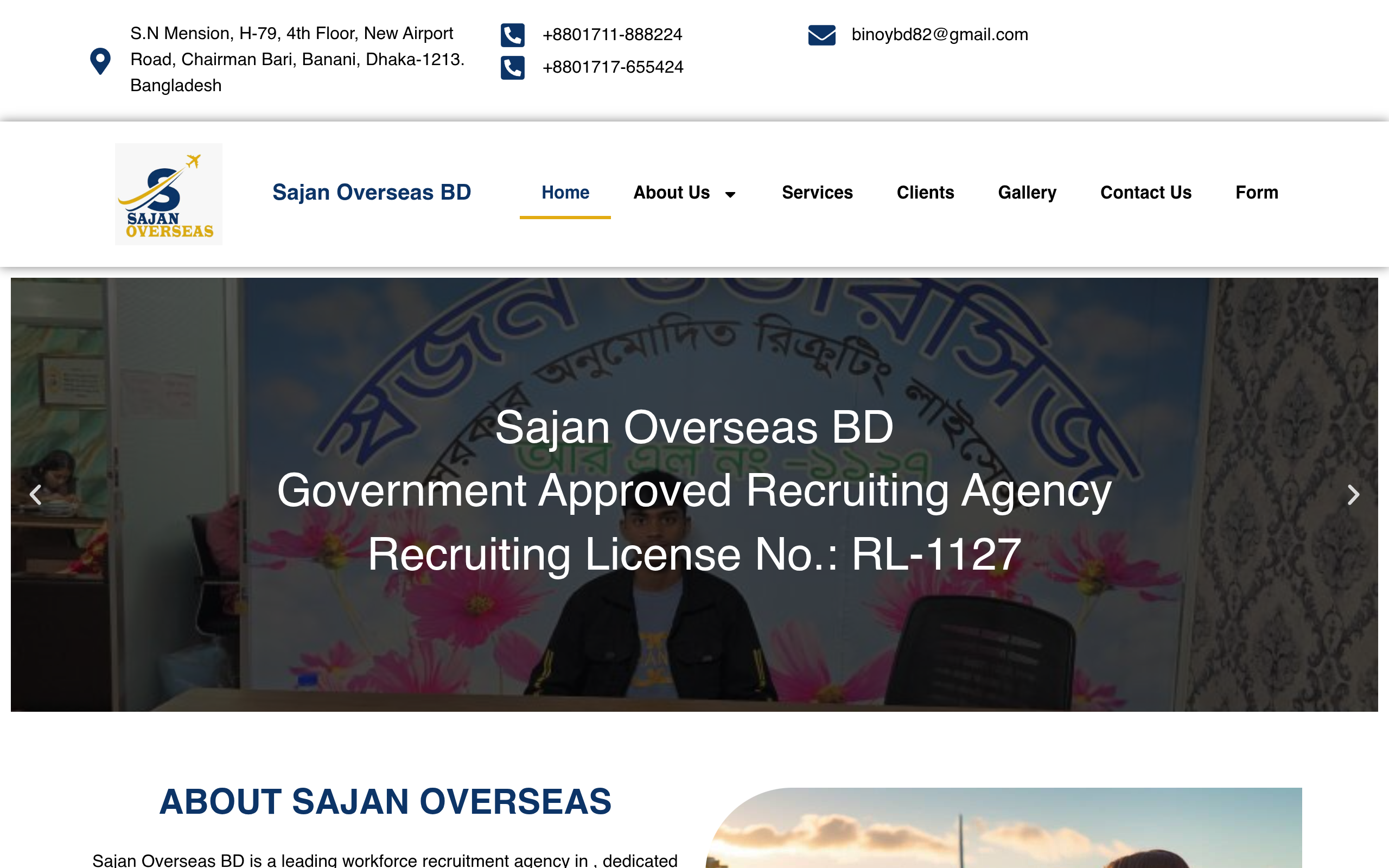Click the S.N Mension address text
The height and width of the screenshot is (868, 1389).
pyautogui.click(x=297, y=59)
